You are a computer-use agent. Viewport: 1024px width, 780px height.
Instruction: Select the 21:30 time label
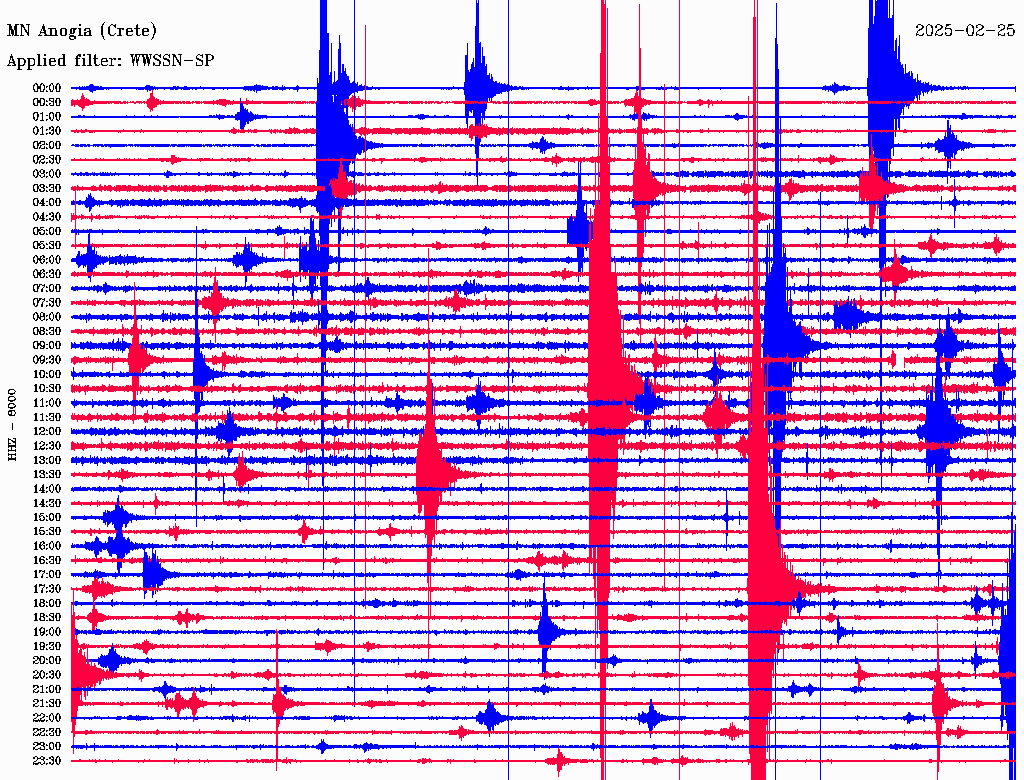tap(46, 704)
